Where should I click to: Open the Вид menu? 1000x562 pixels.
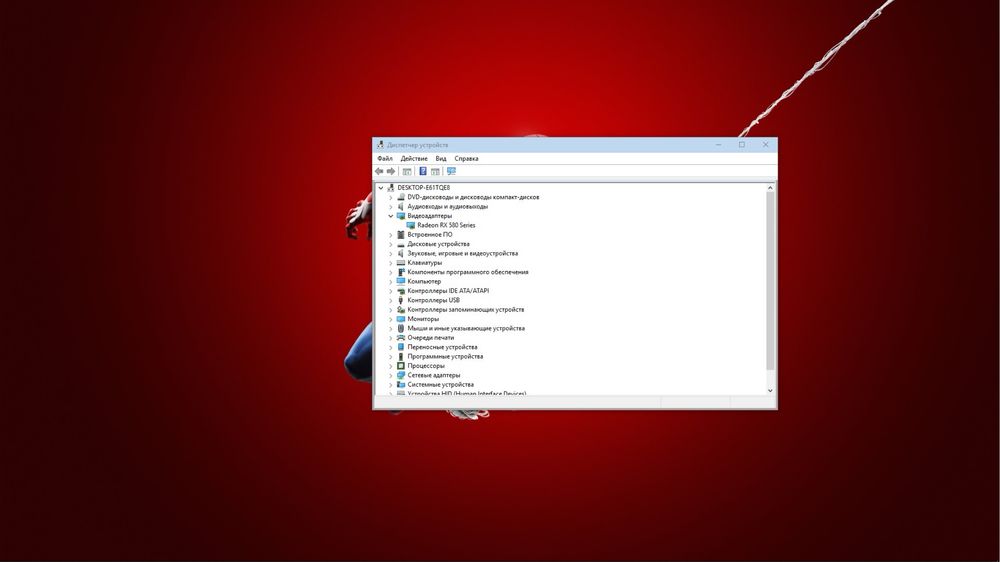click(441, 158)
